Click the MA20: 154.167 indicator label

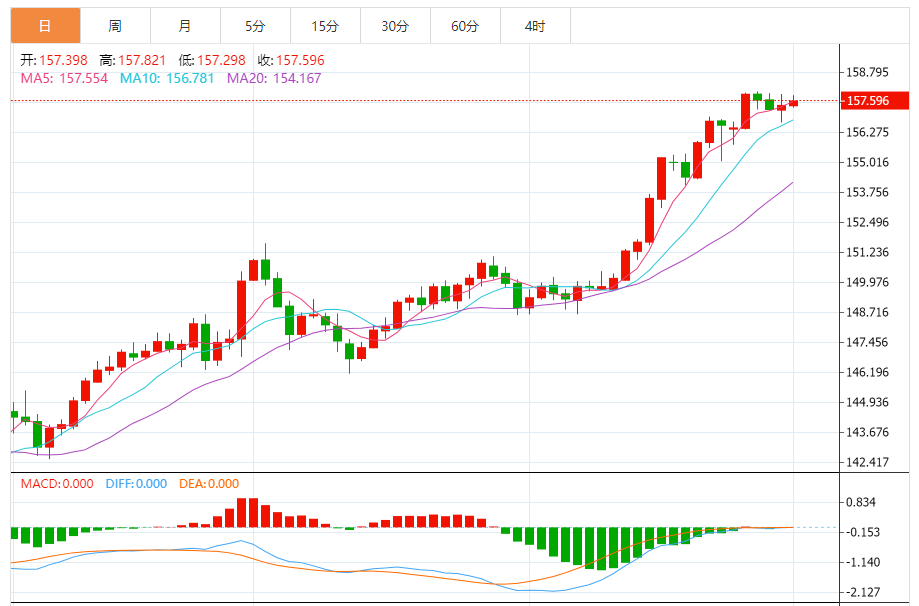274,79
